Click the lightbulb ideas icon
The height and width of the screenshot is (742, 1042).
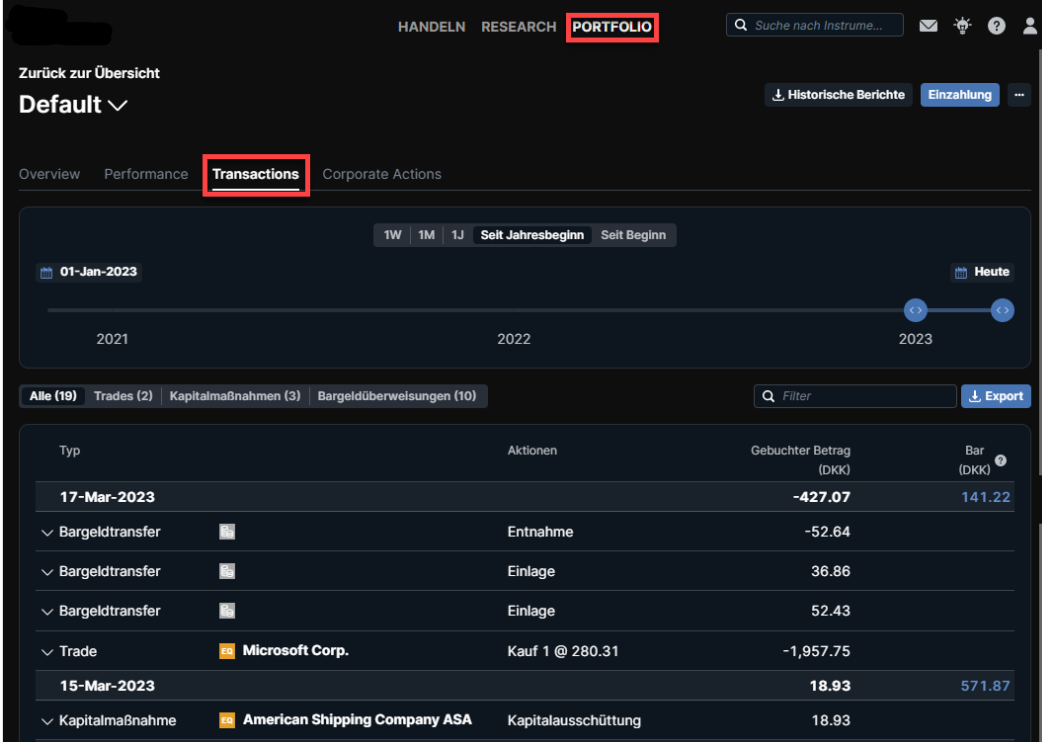click(963, 27)
